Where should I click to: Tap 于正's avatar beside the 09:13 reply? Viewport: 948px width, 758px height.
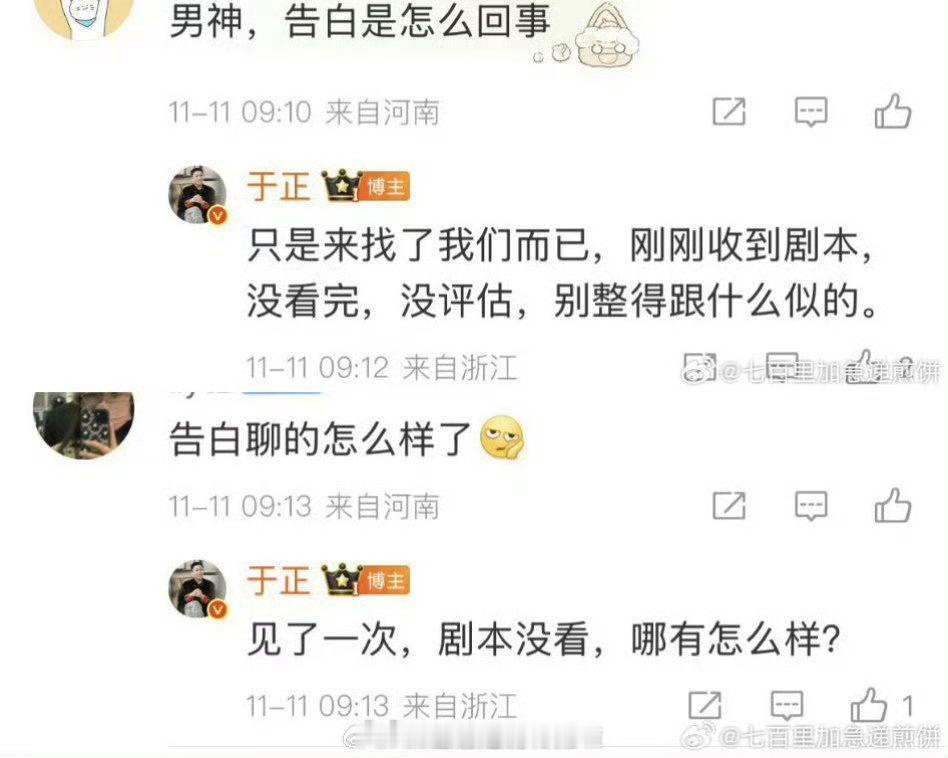(x=198, y=589)
